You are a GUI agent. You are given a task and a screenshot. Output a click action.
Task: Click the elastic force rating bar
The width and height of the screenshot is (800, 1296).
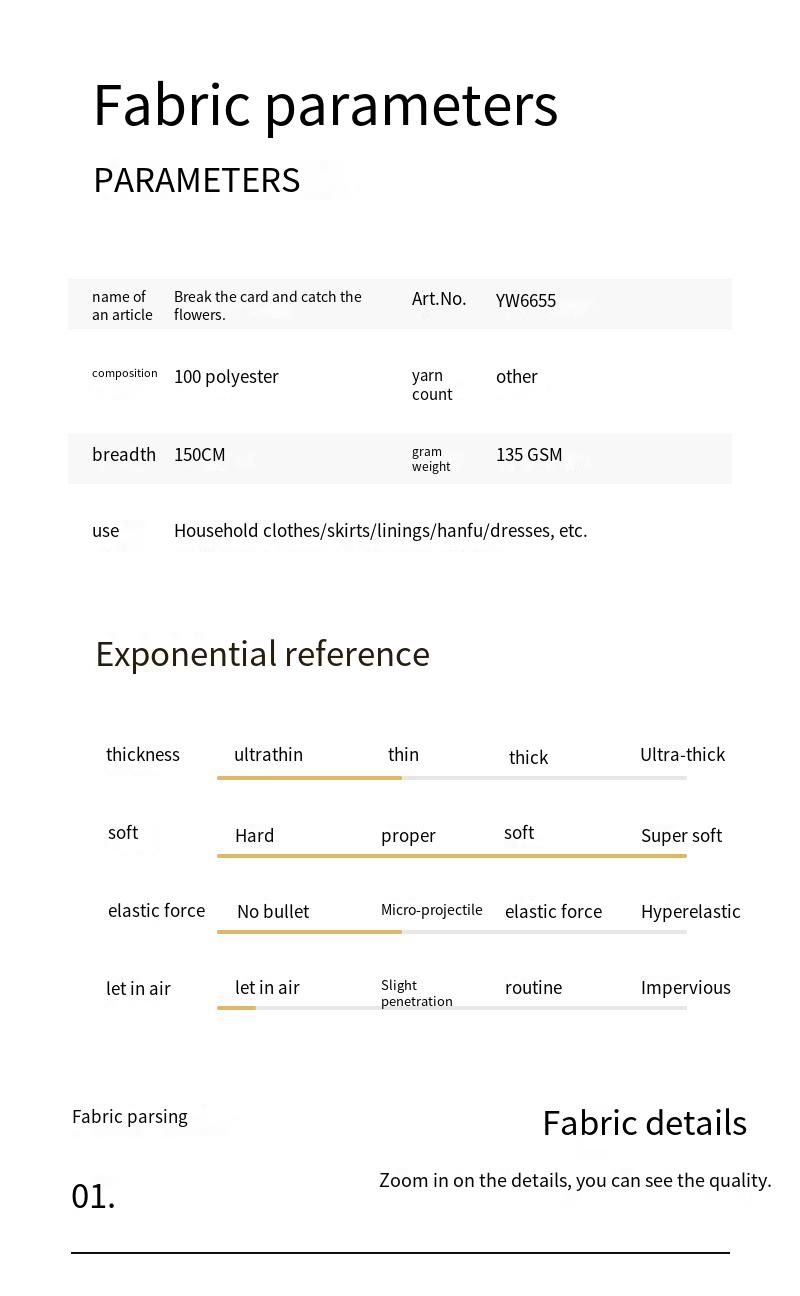point(451,932)
